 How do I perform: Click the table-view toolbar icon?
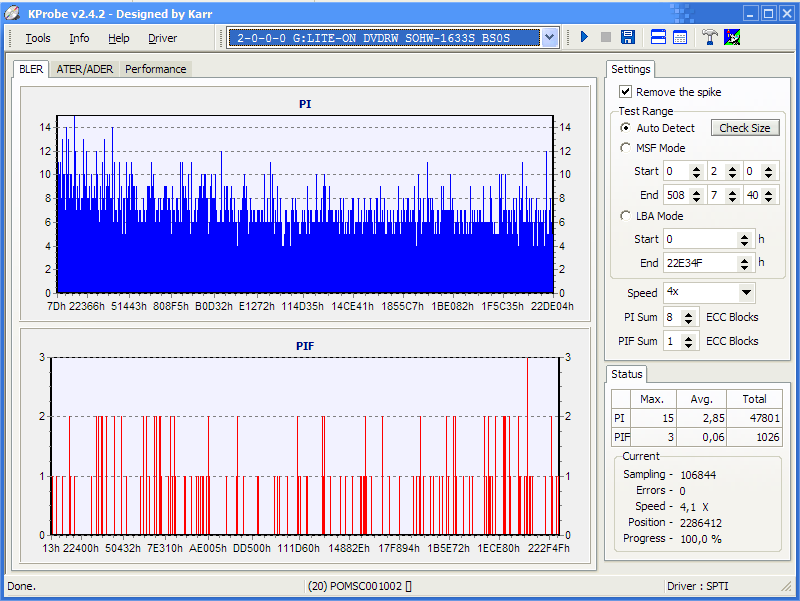tap(680, 37)
